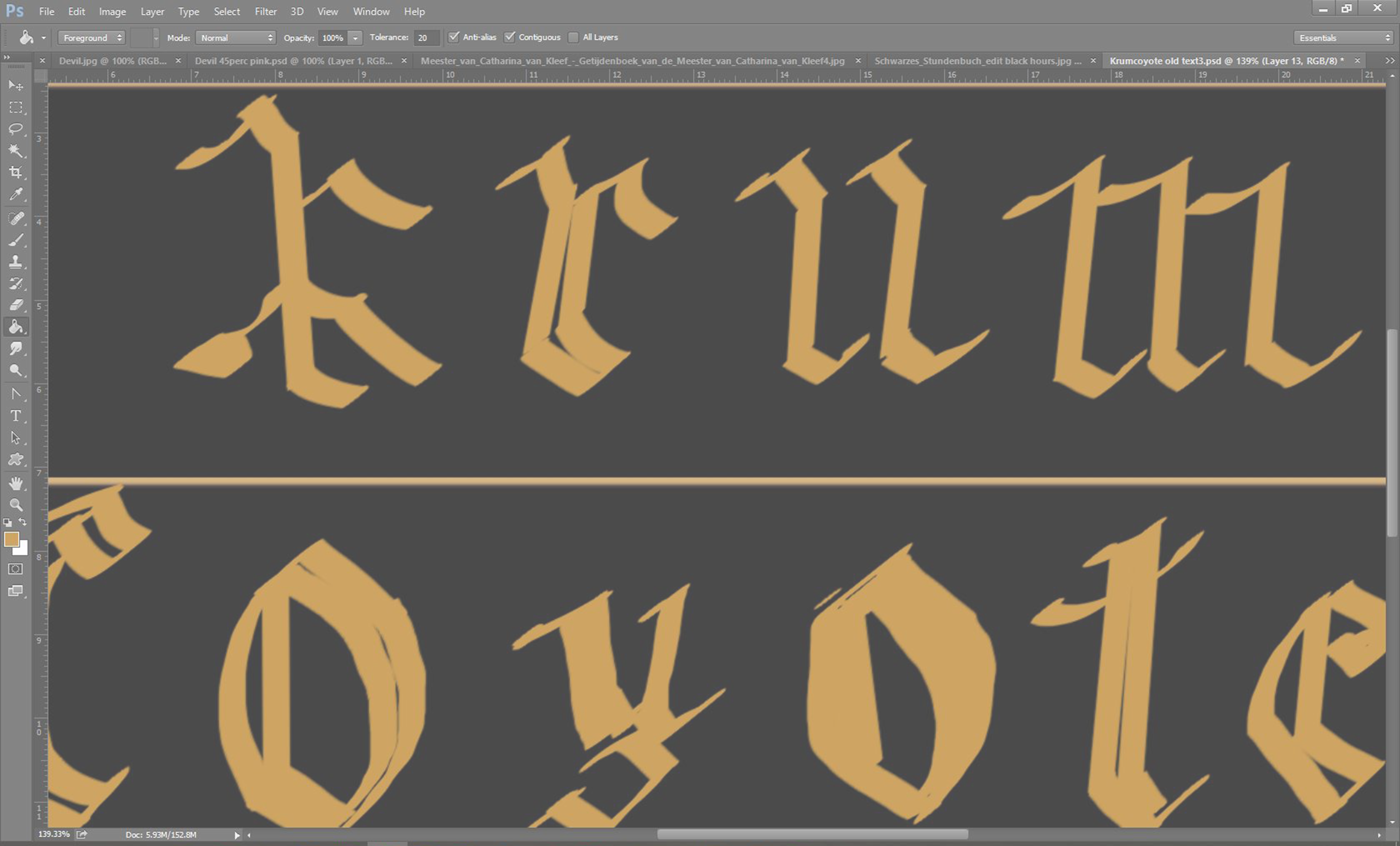Screen dimensions: 1400x846
Task: Open the Select menu
Action: click(x=227, y=11)
